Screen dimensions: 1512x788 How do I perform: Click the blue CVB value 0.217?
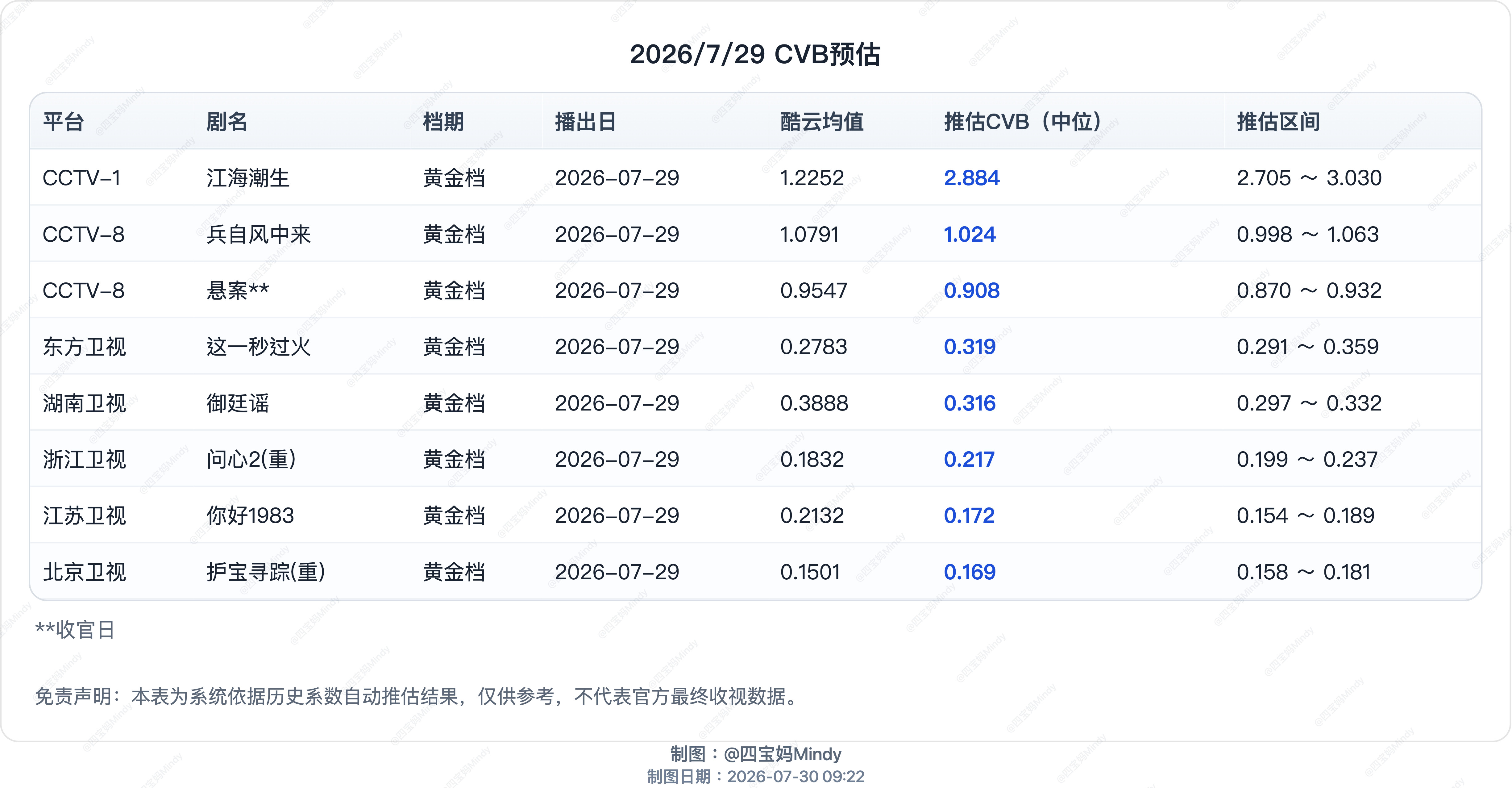969,460
